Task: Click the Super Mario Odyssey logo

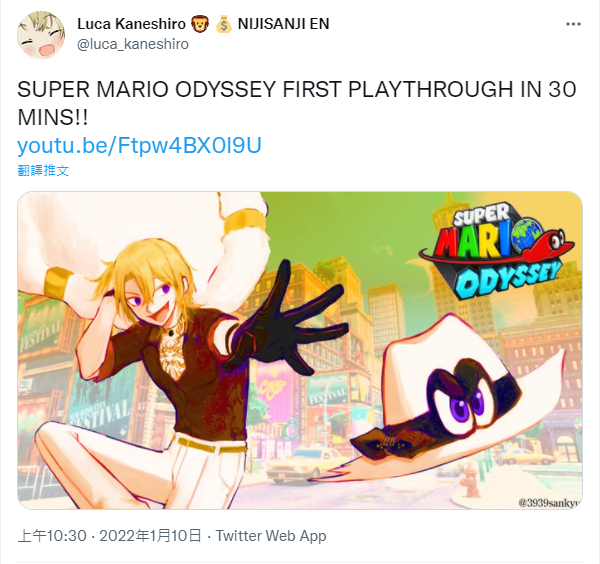Action: (497, 251)
